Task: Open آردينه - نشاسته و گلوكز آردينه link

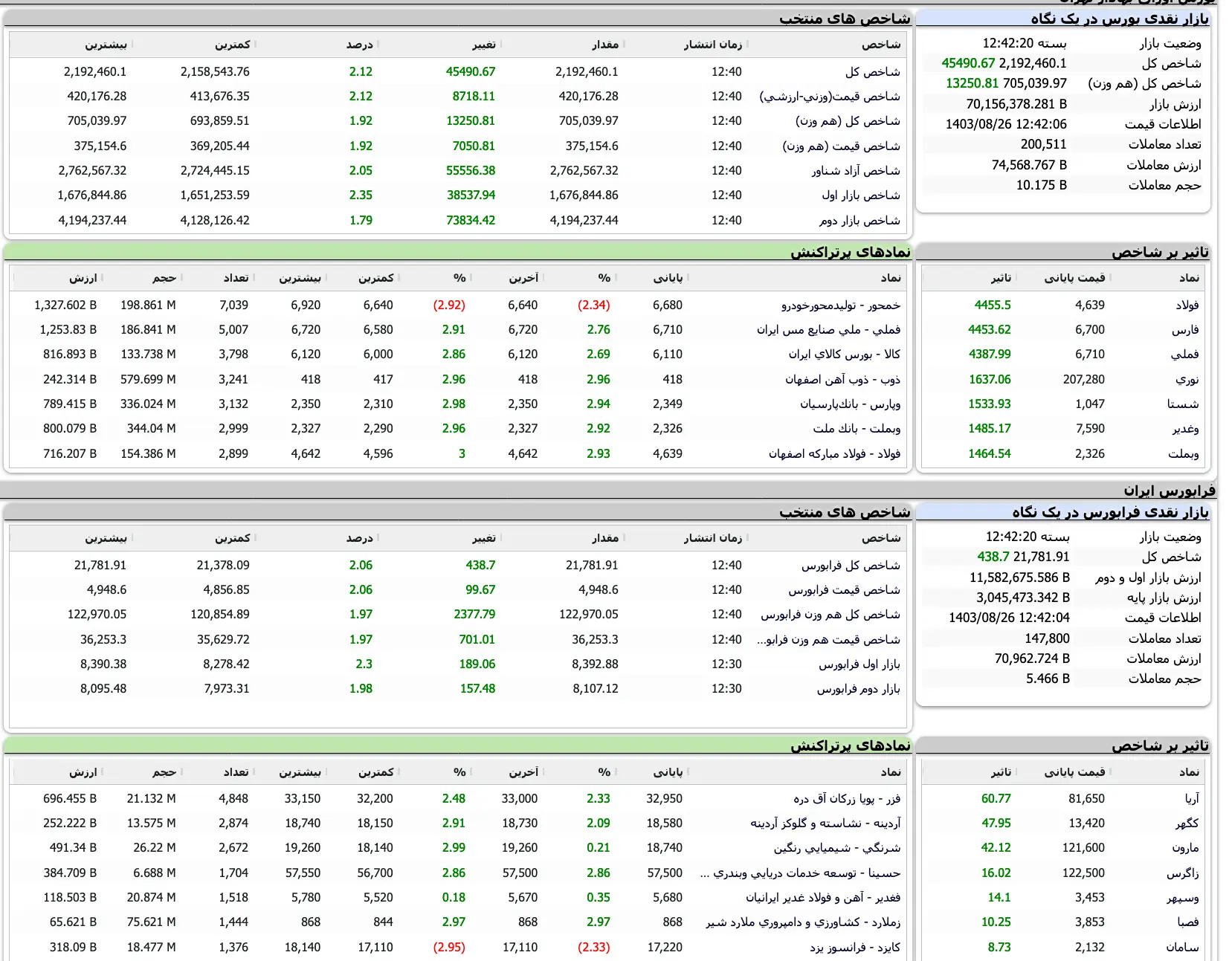Action: click(825, 824)
